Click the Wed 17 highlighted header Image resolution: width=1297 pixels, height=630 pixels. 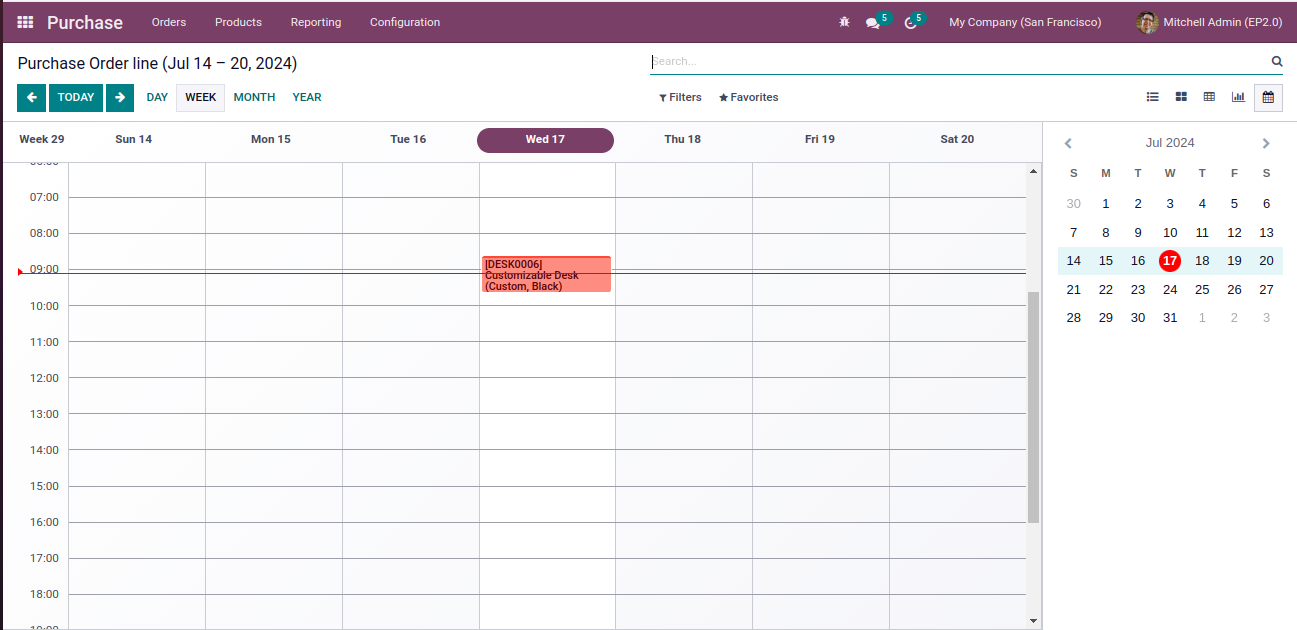545,140
